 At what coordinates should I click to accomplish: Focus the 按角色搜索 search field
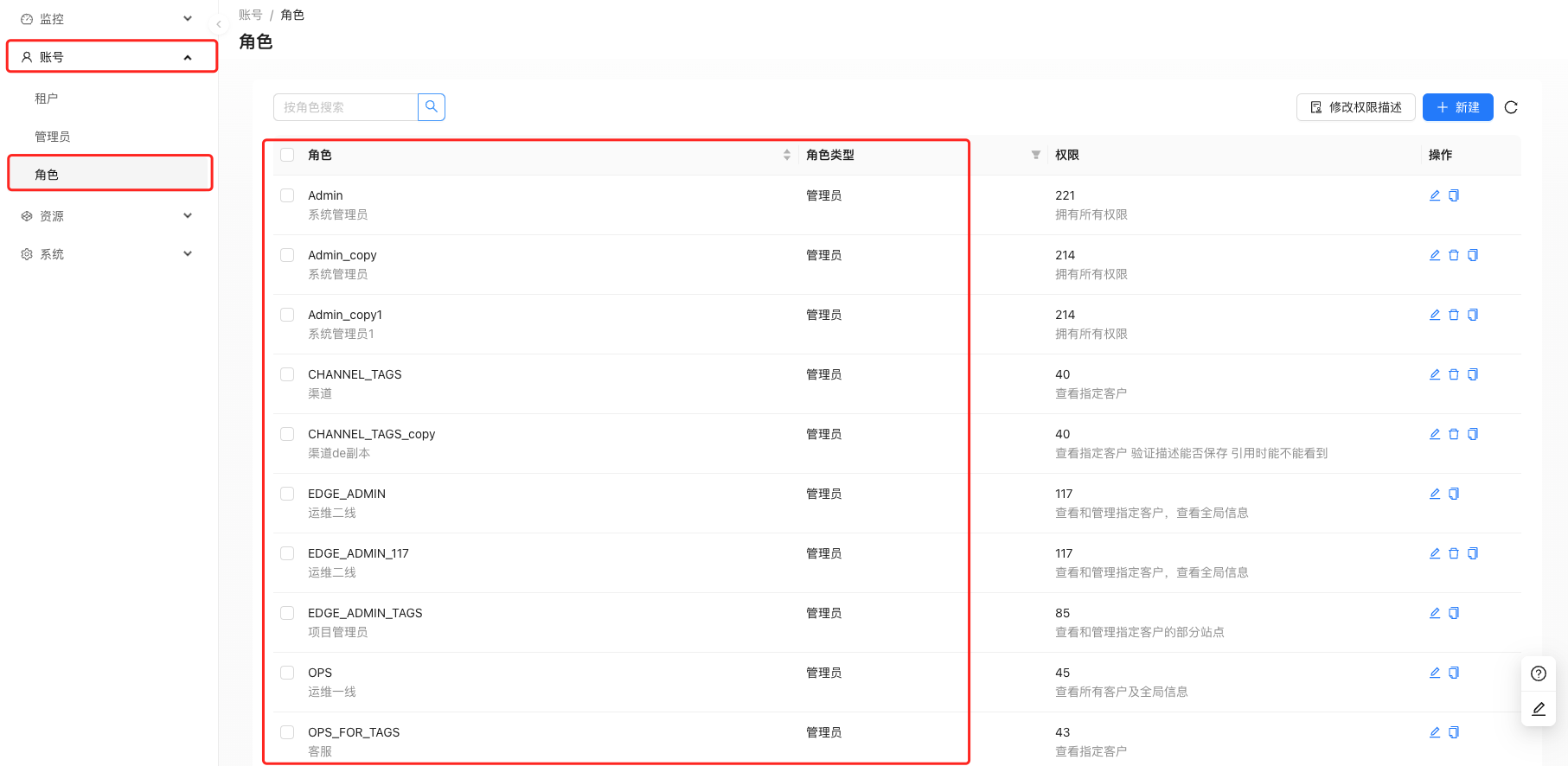(346, 107)
